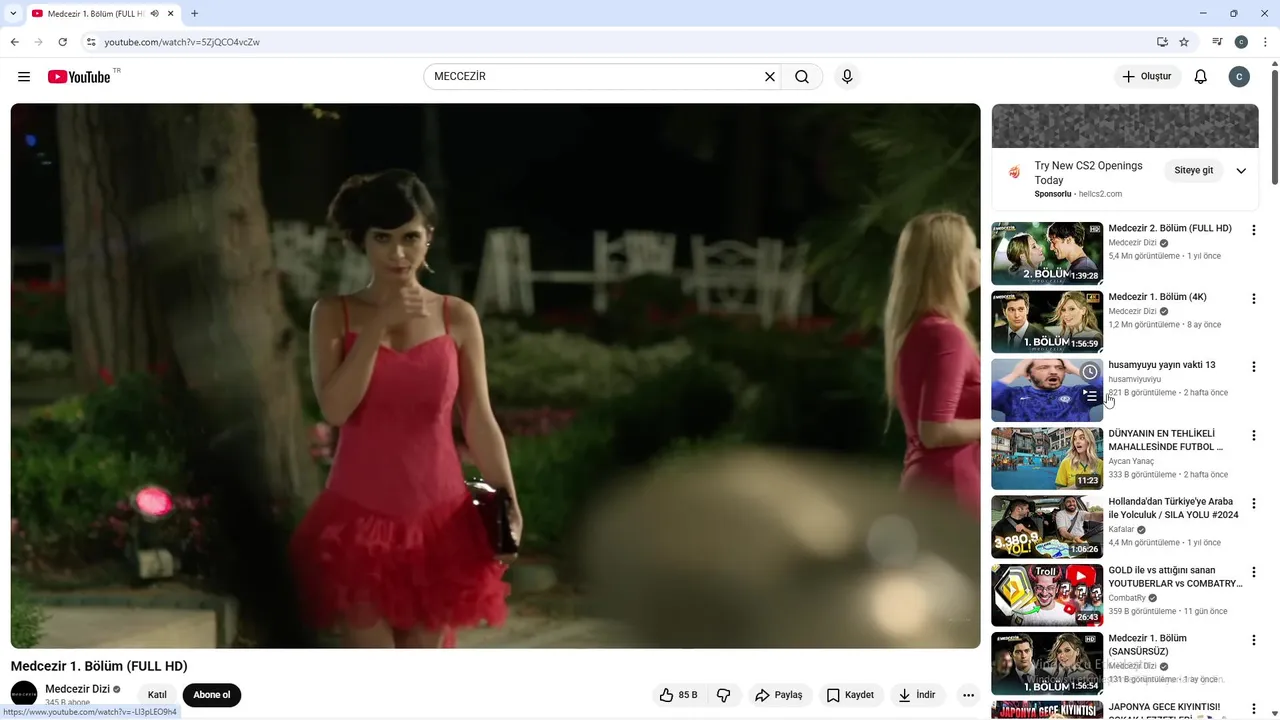Open Kafalar channel name link
The width and height of the screenshot is (1280, 720).
[1121, 529]
